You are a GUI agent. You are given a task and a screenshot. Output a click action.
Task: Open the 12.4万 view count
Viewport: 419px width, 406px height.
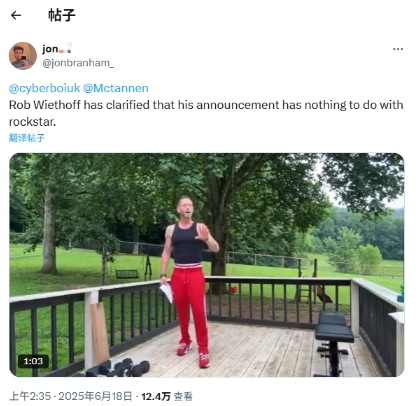click(156, 396)
